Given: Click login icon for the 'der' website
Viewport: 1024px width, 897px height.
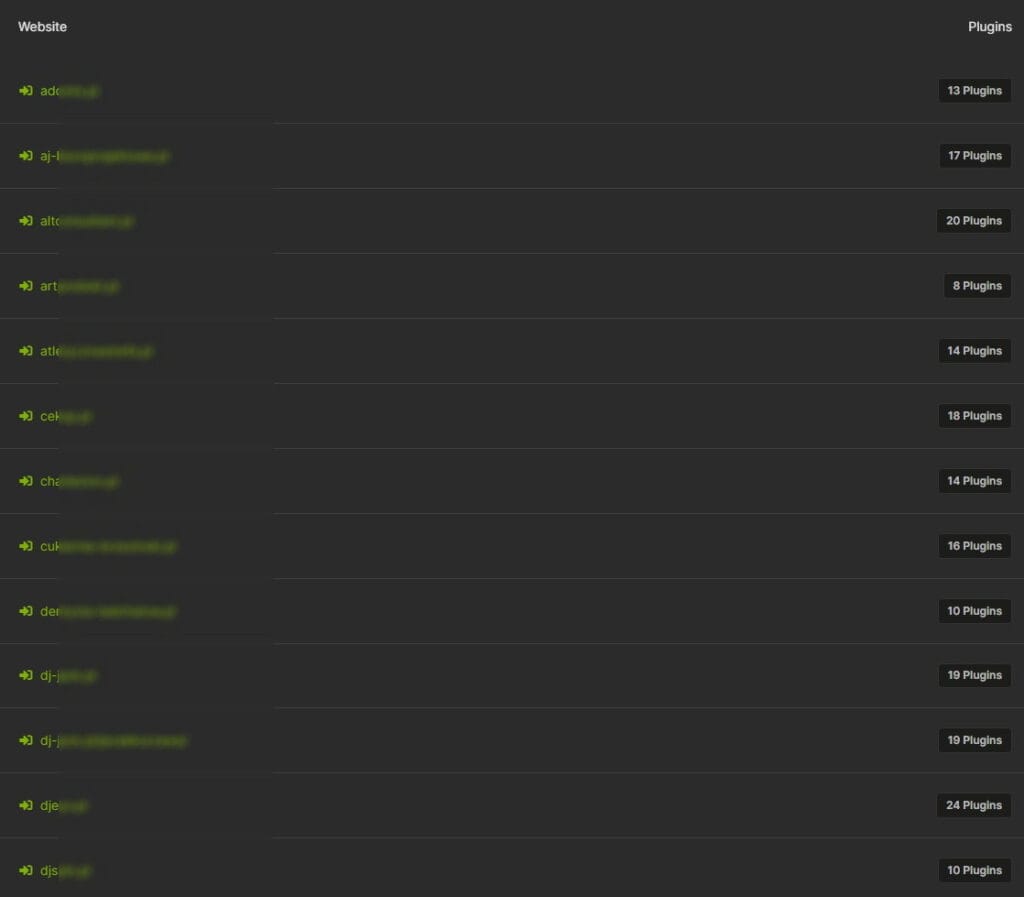Looking at the screenshot, I should (x=25, y=611).
